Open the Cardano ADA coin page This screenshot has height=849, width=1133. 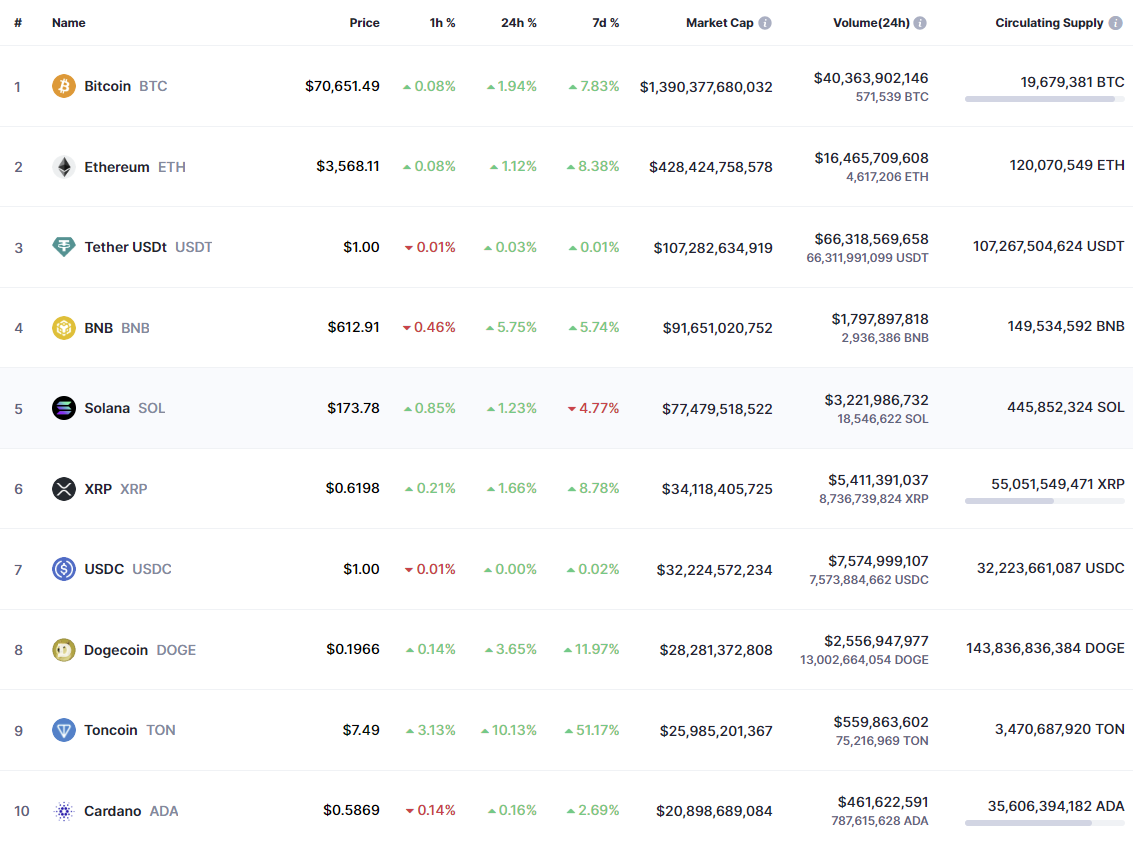pos(113,811)
